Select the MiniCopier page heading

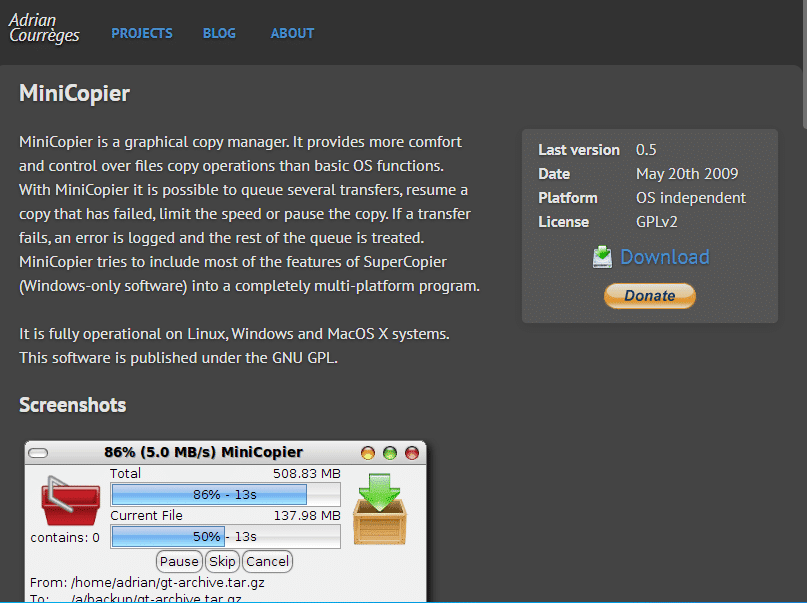click(75, 94)
